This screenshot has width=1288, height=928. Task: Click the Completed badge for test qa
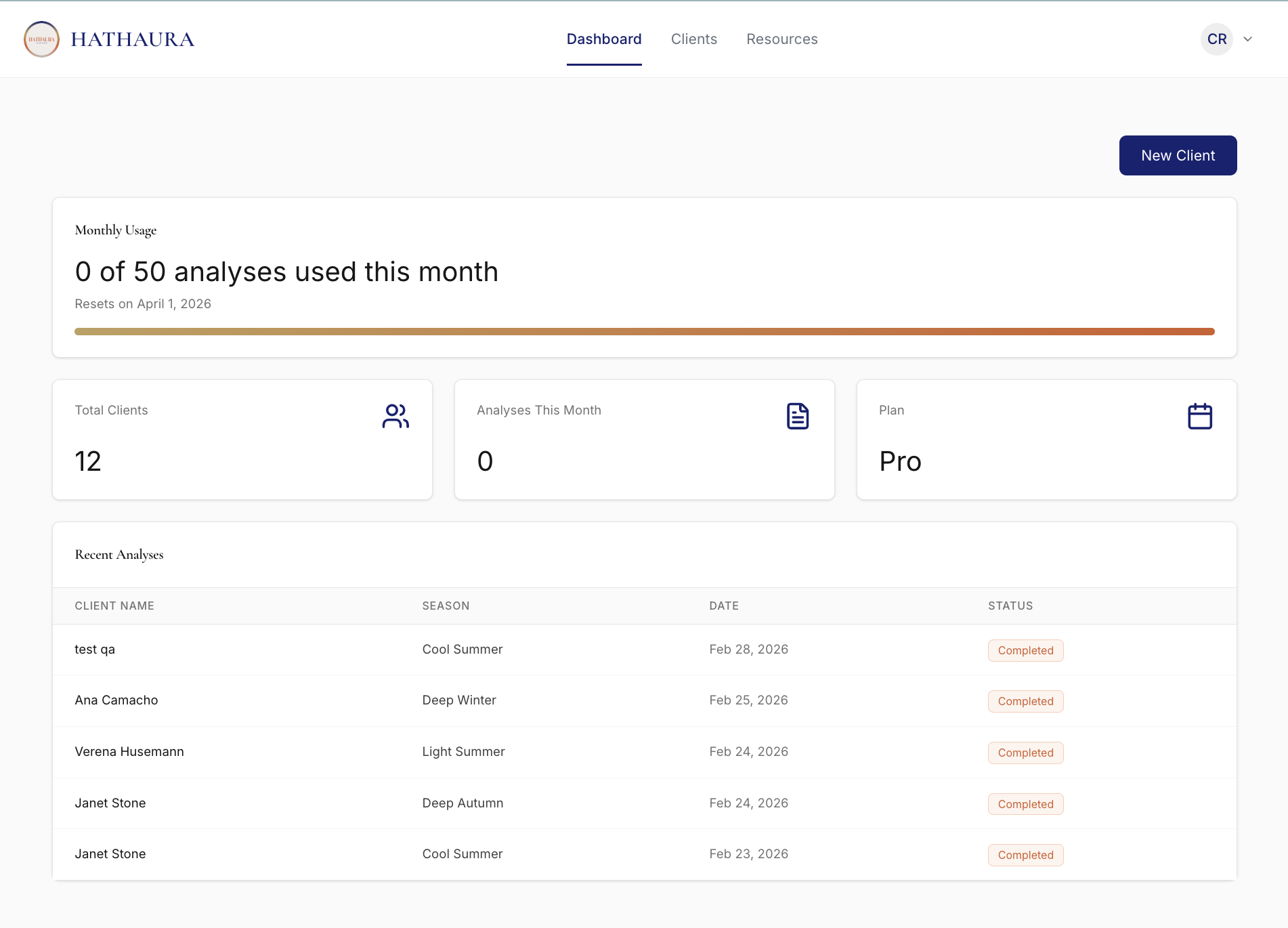pos(1025,650)
